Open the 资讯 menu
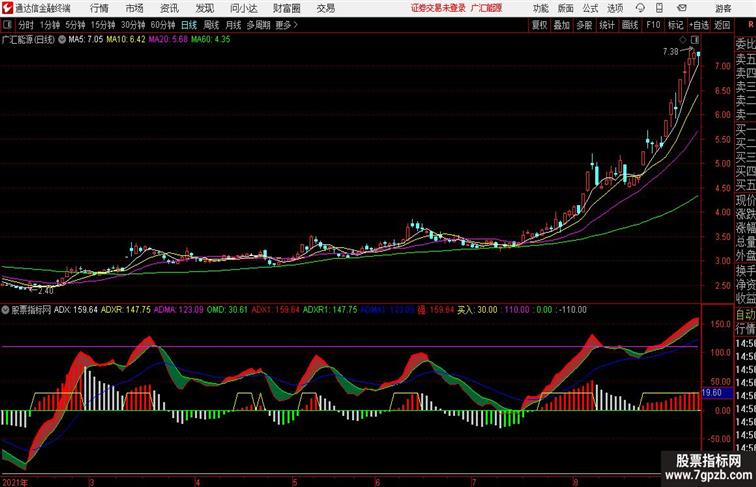 click(169, 8)
